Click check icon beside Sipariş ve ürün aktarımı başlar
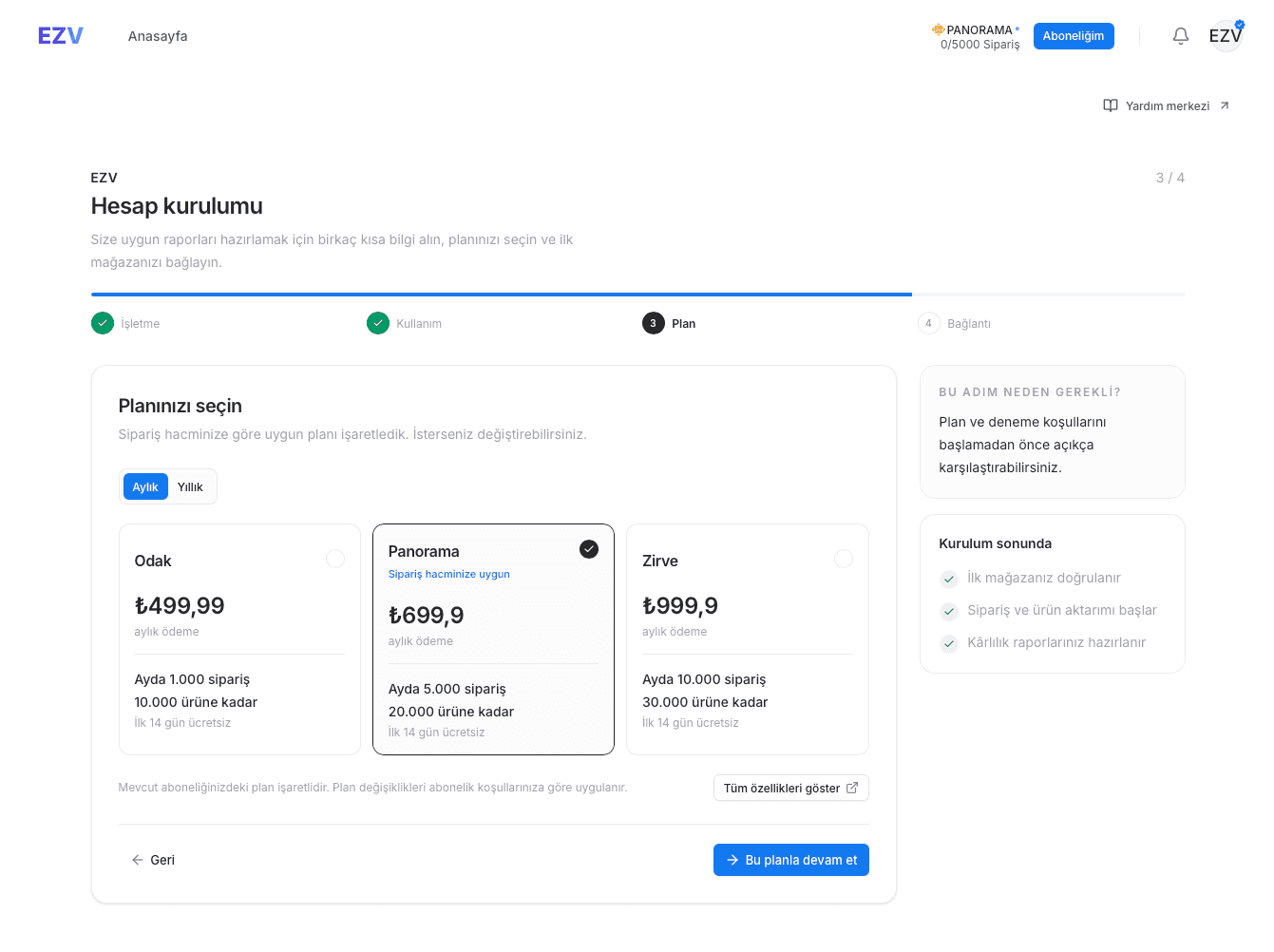The height and width of the screenshot is (952, 1274). [949, 611]
